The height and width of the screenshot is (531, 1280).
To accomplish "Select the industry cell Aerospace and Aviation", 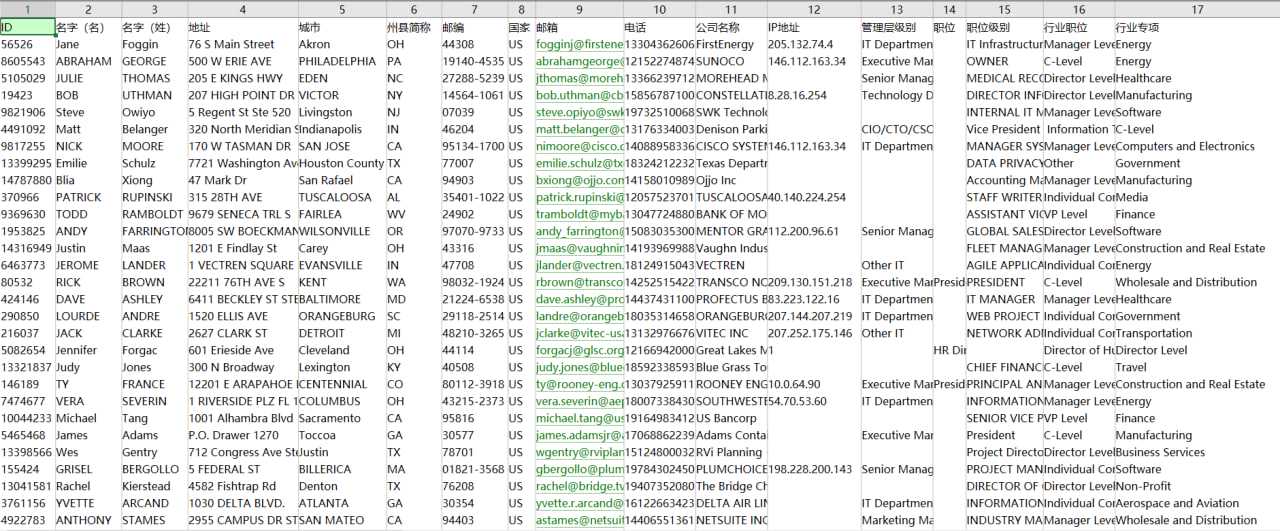I will (x=1197, y=503).
